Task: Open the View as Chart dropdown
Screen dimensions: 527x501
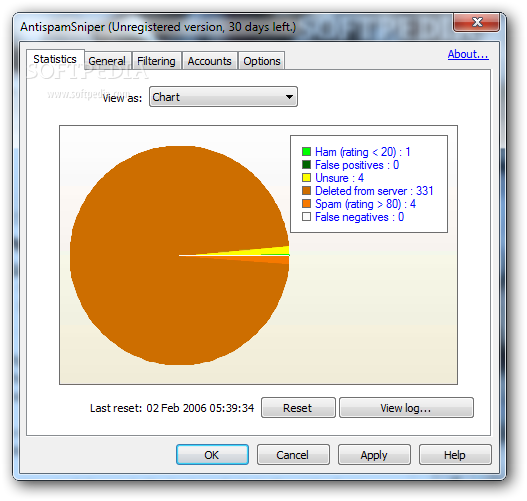Action: tap(223, 97)
